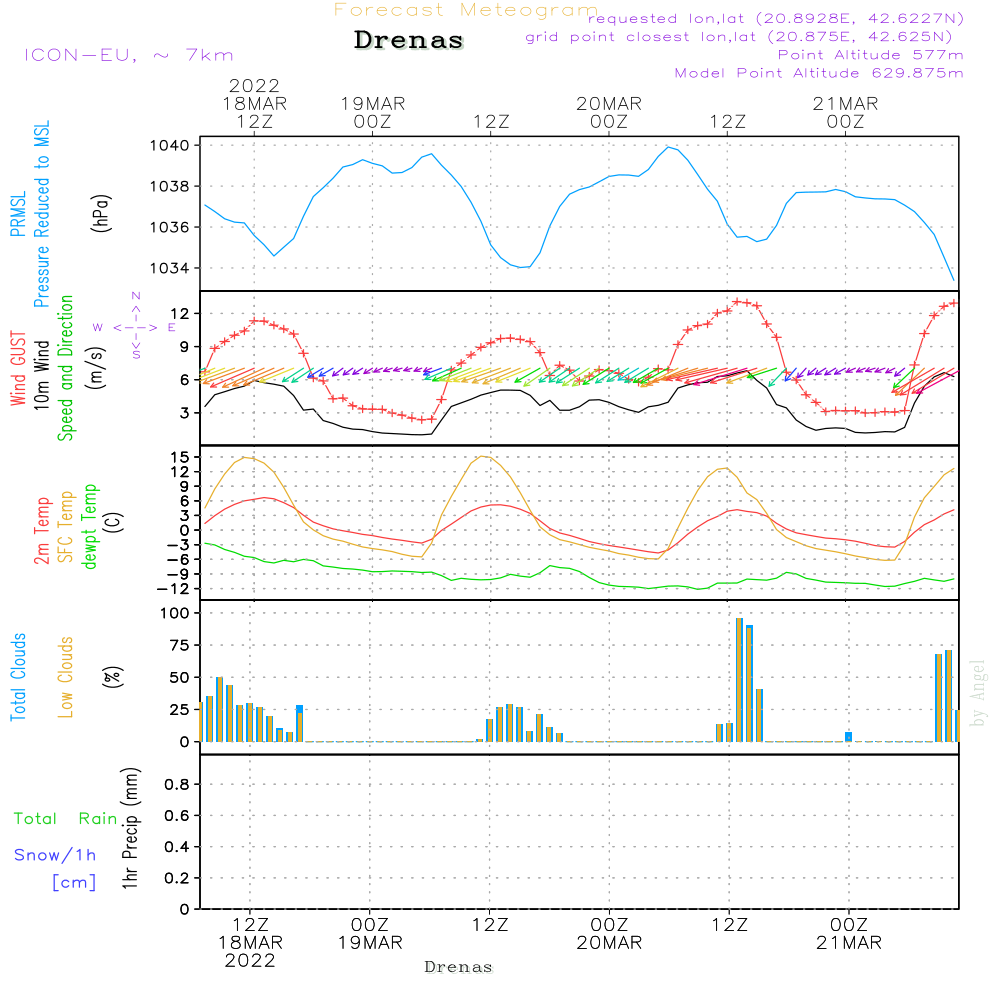Click the 'Forecast Meteogram' heading

[x=466, y=10]
